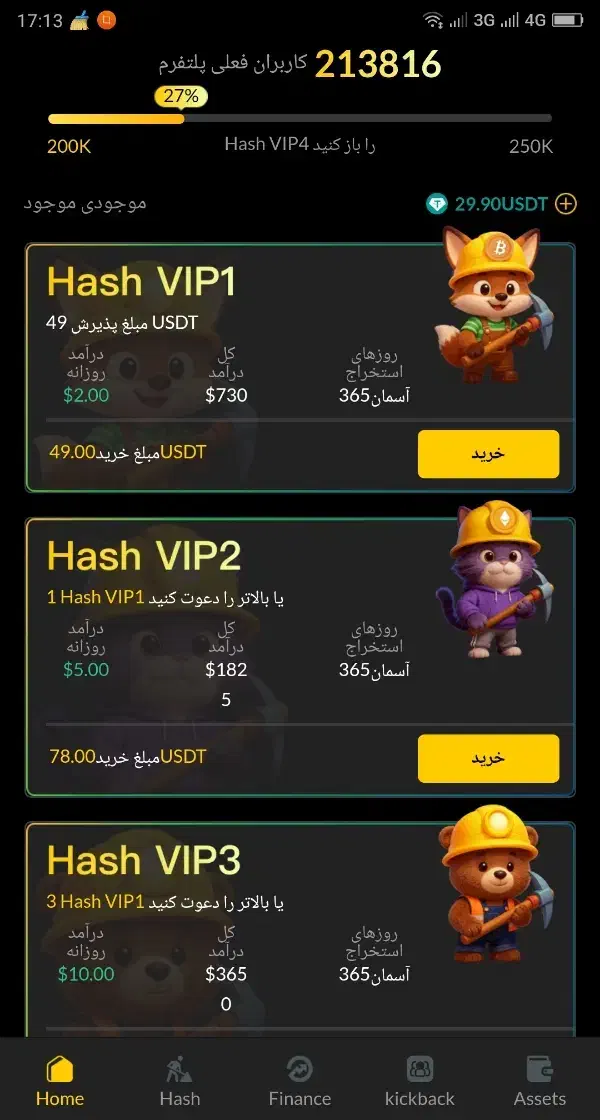Image resolution: width=600 pixels, height=1120 pixels.
Task: Buy the Hash VIP2 plan with yellow button
Action: pos(489,758)
